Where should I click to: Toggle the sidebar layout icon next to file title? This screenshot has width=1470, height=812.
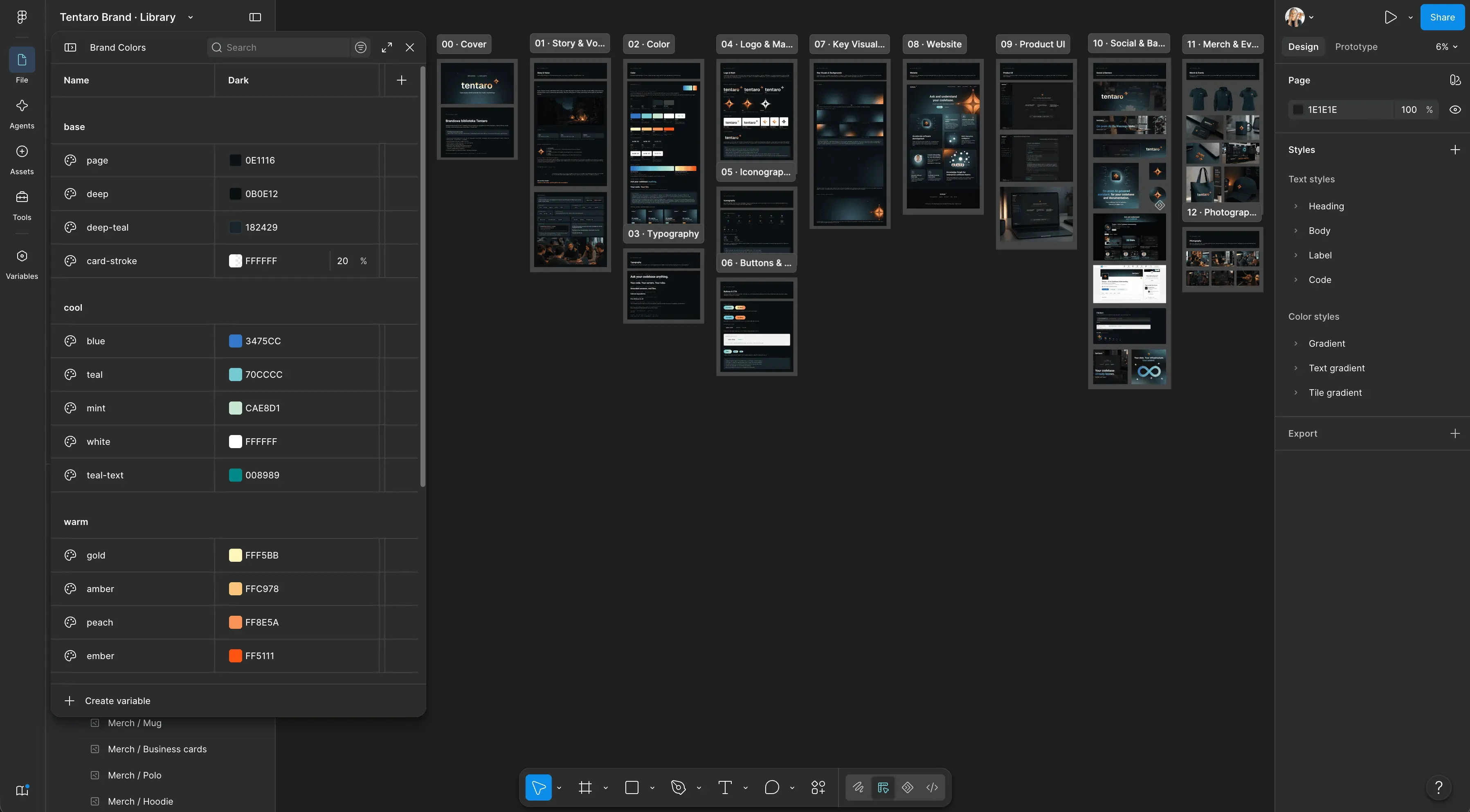pyautogui.click(x=255, y=17)
